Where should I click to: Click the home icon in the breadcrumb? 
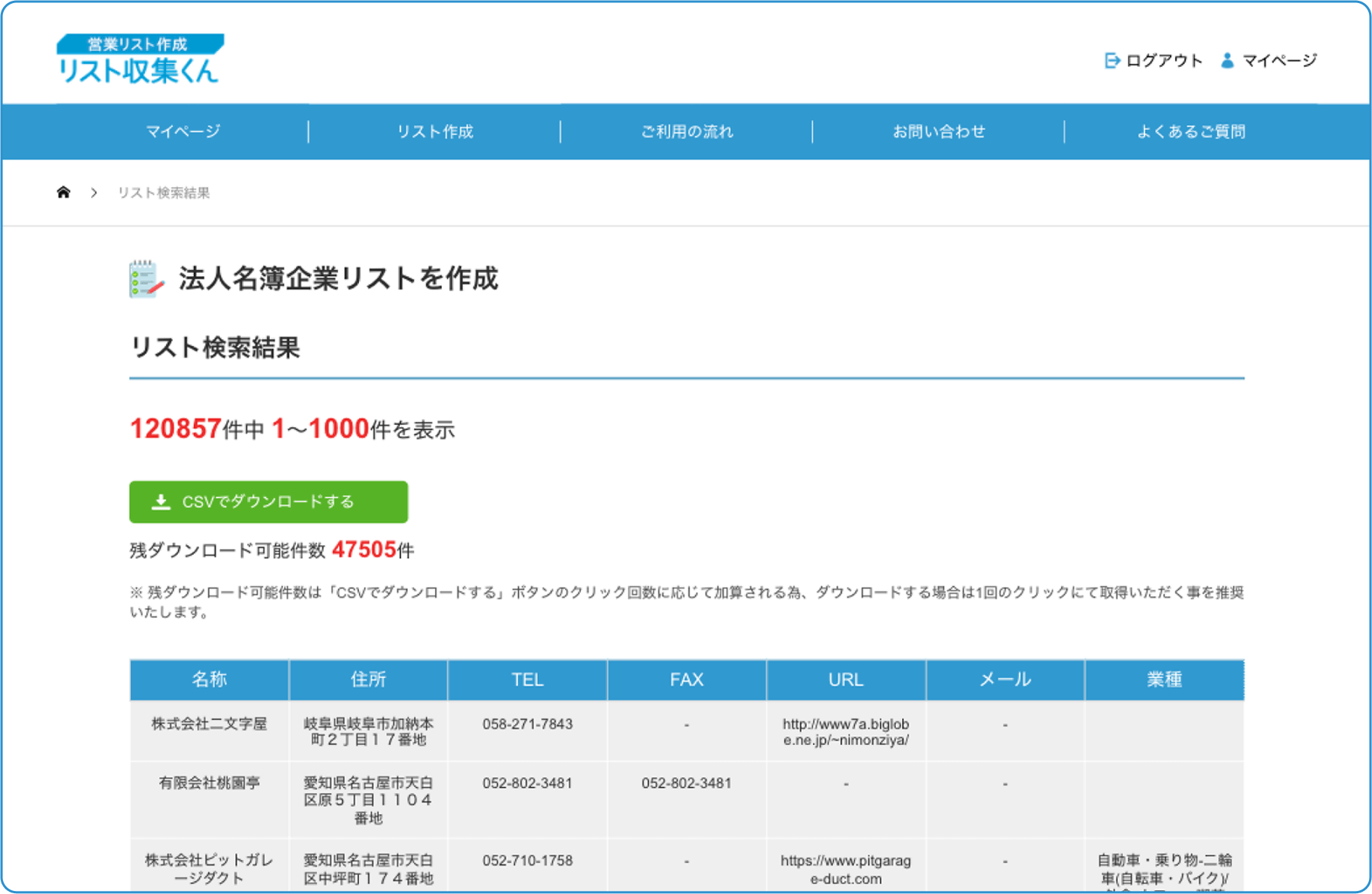pyautogui.click(x=64, y=192)
